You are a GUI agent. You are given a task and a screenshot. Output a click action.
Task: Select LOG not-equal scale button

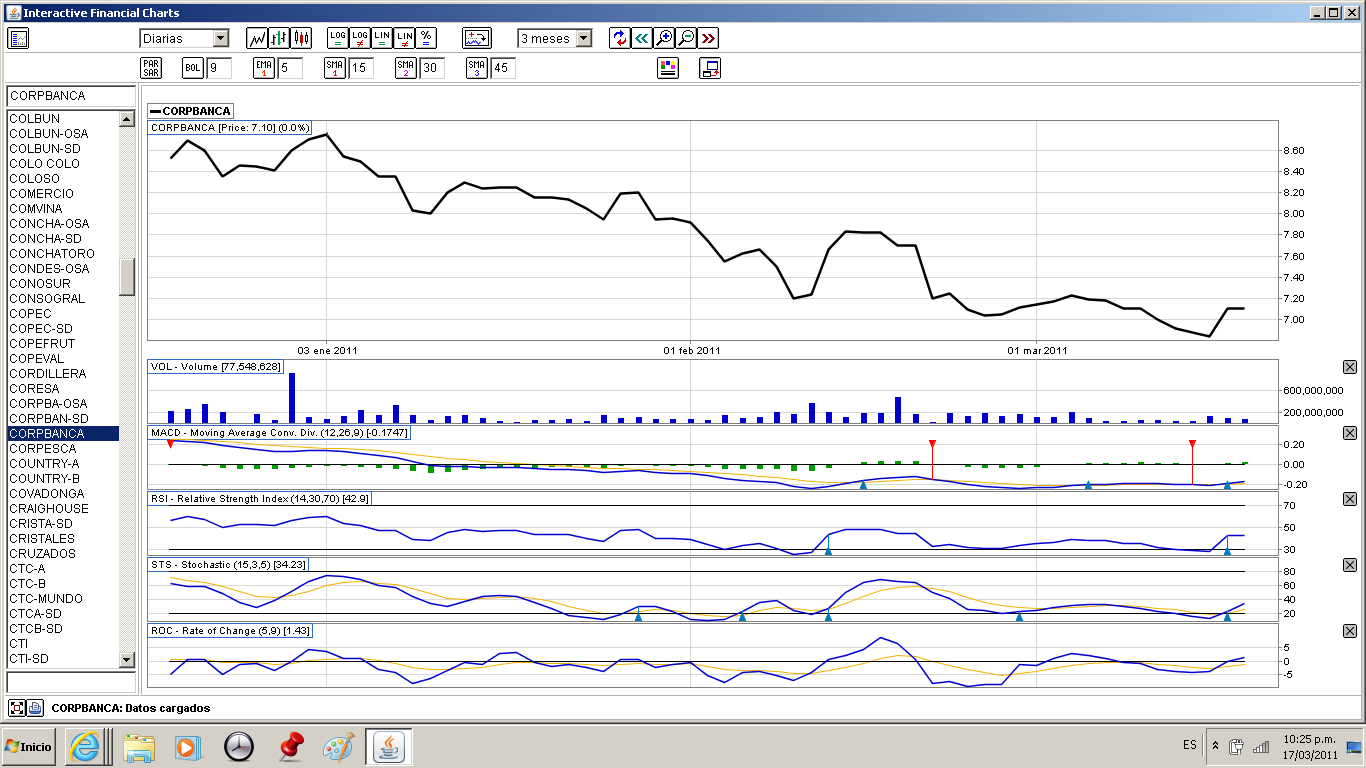point(360,38)
